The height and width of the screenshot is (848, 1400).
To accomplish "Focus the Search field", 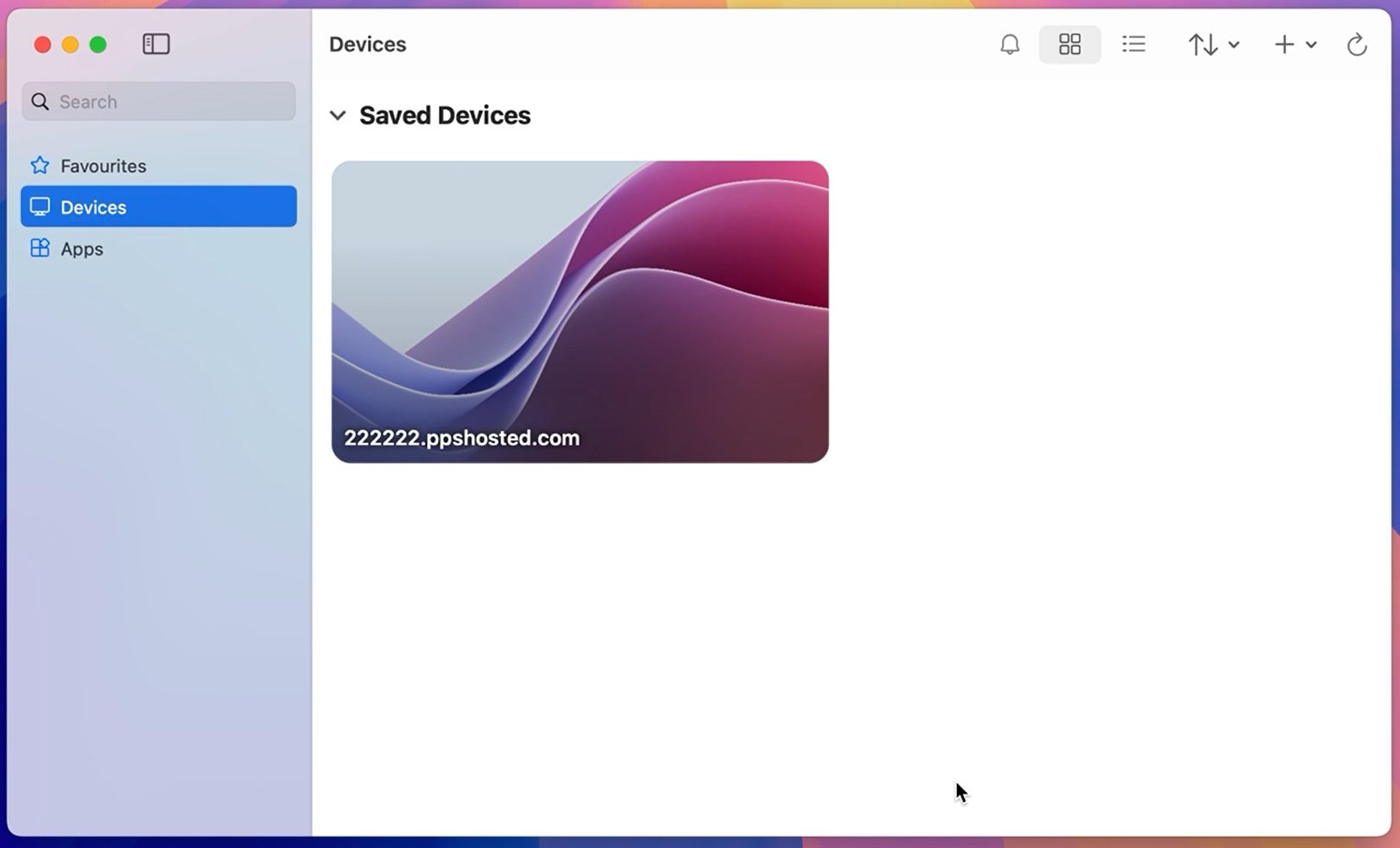I will [159, 102].
